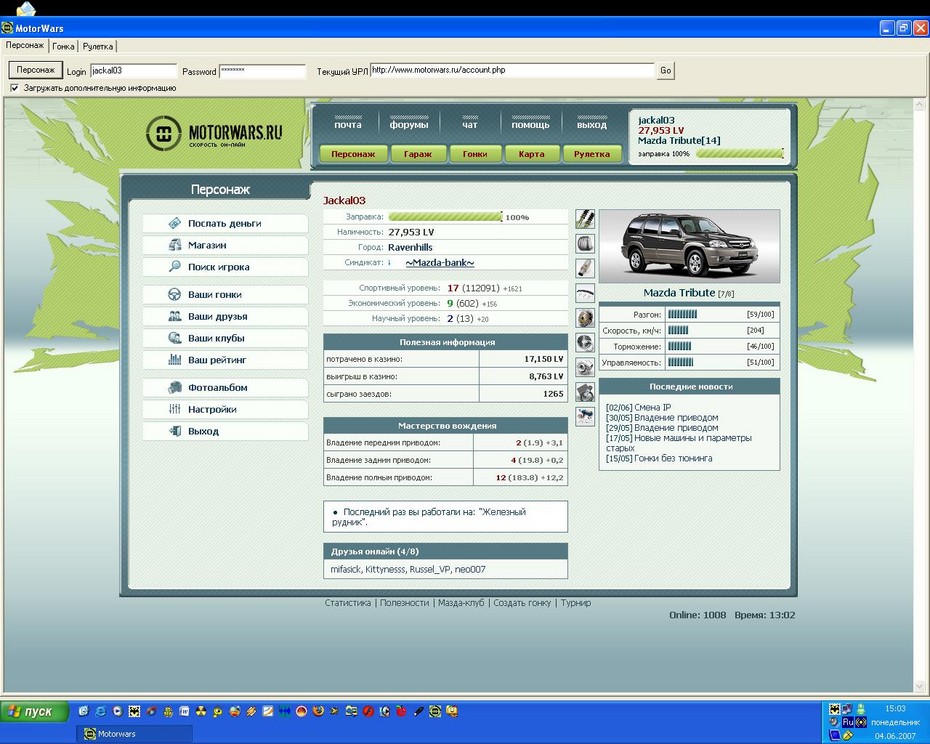Click the Персонаж button next to Login
930x744 pixels.
click(x=36, y=70)
